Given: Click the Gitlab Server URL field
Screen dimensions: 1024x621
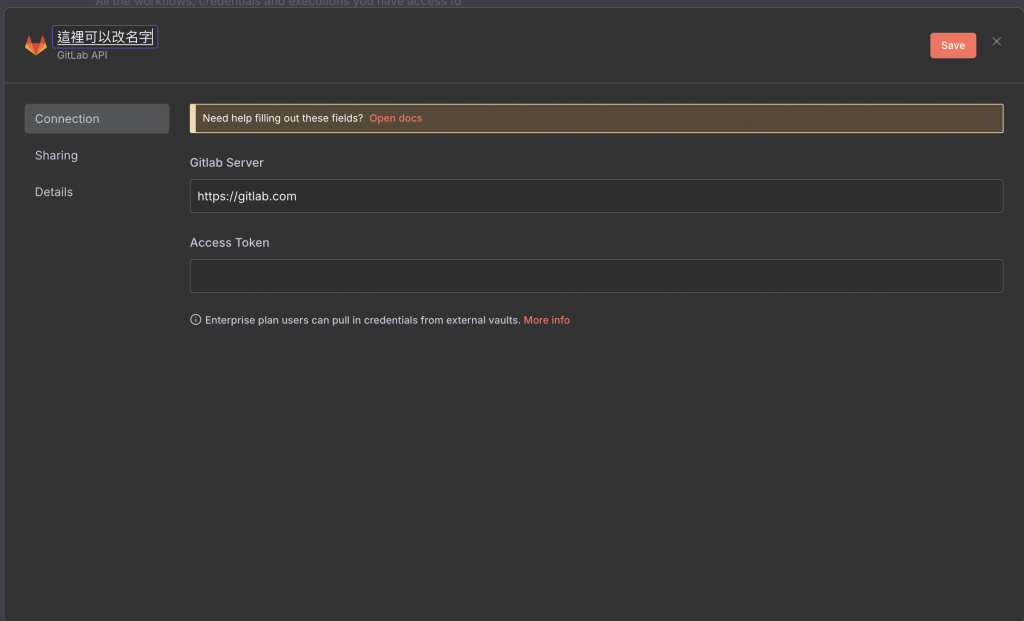Looking at the screenshot, I should [x=596, y=196].
